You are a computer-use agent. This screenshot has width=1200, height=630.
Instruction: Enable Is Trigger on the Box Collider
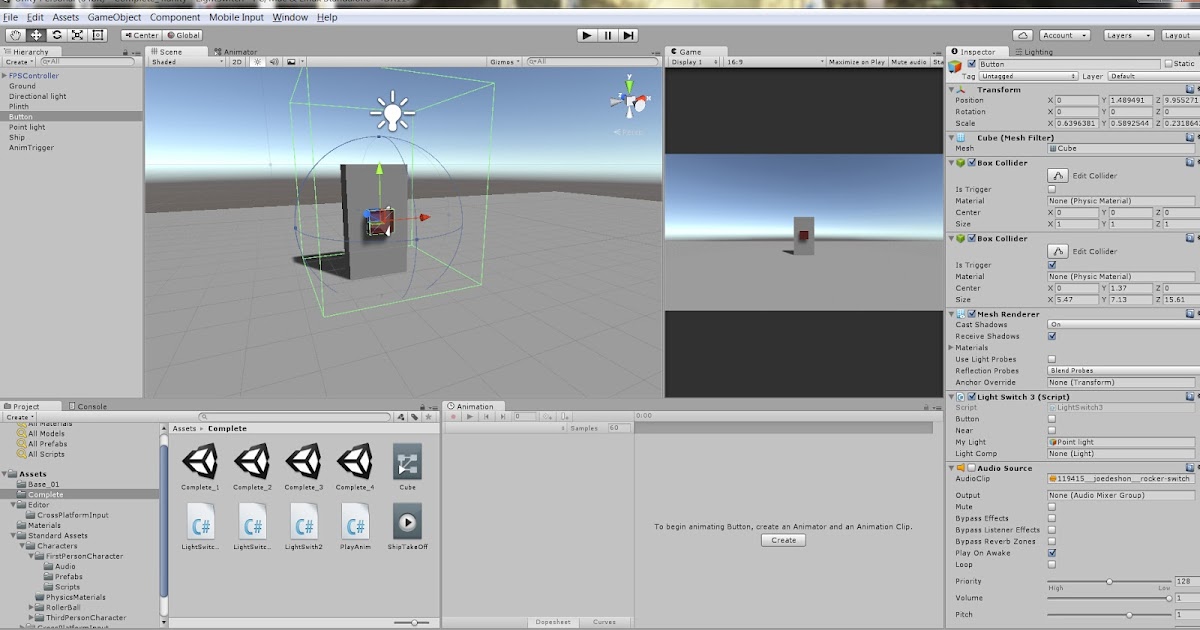point(1052,188)
